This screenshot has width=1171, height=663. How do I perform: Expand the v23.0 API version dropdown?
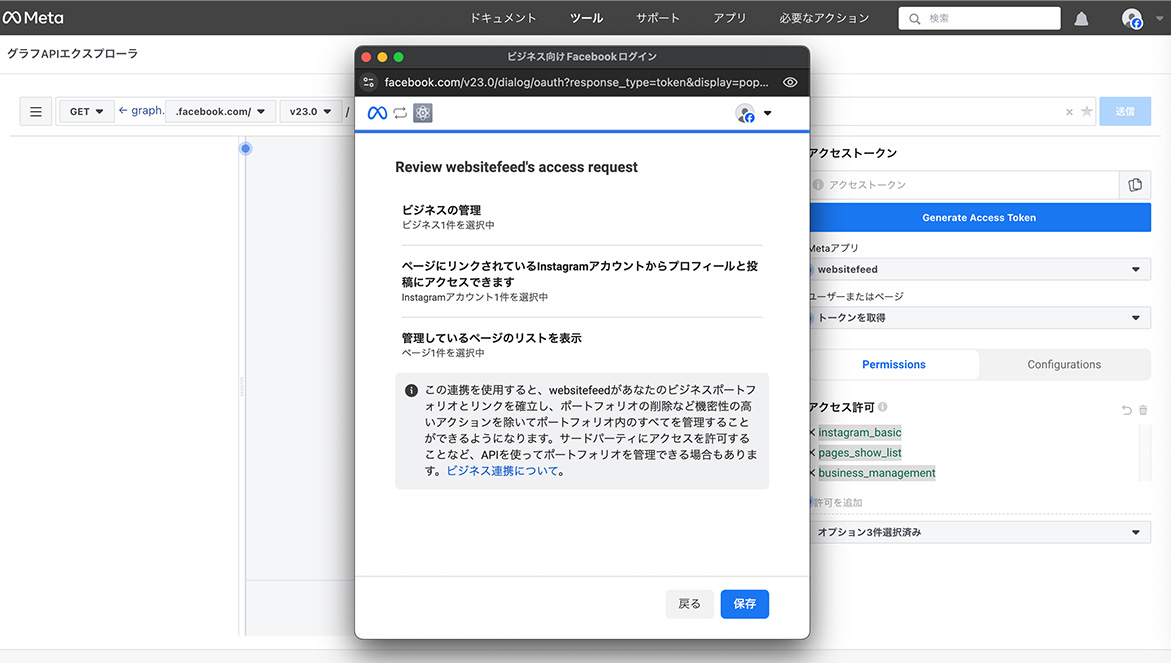point(310,112)
